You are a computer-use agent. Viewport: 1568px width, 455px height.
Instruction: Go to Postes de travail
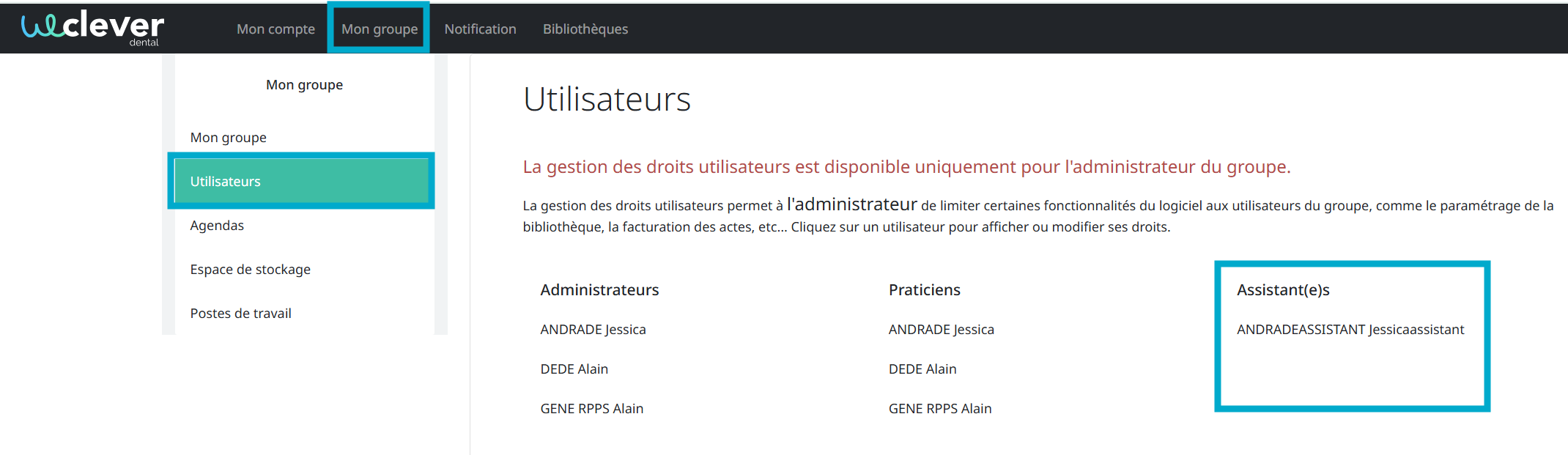coord(240,314)
